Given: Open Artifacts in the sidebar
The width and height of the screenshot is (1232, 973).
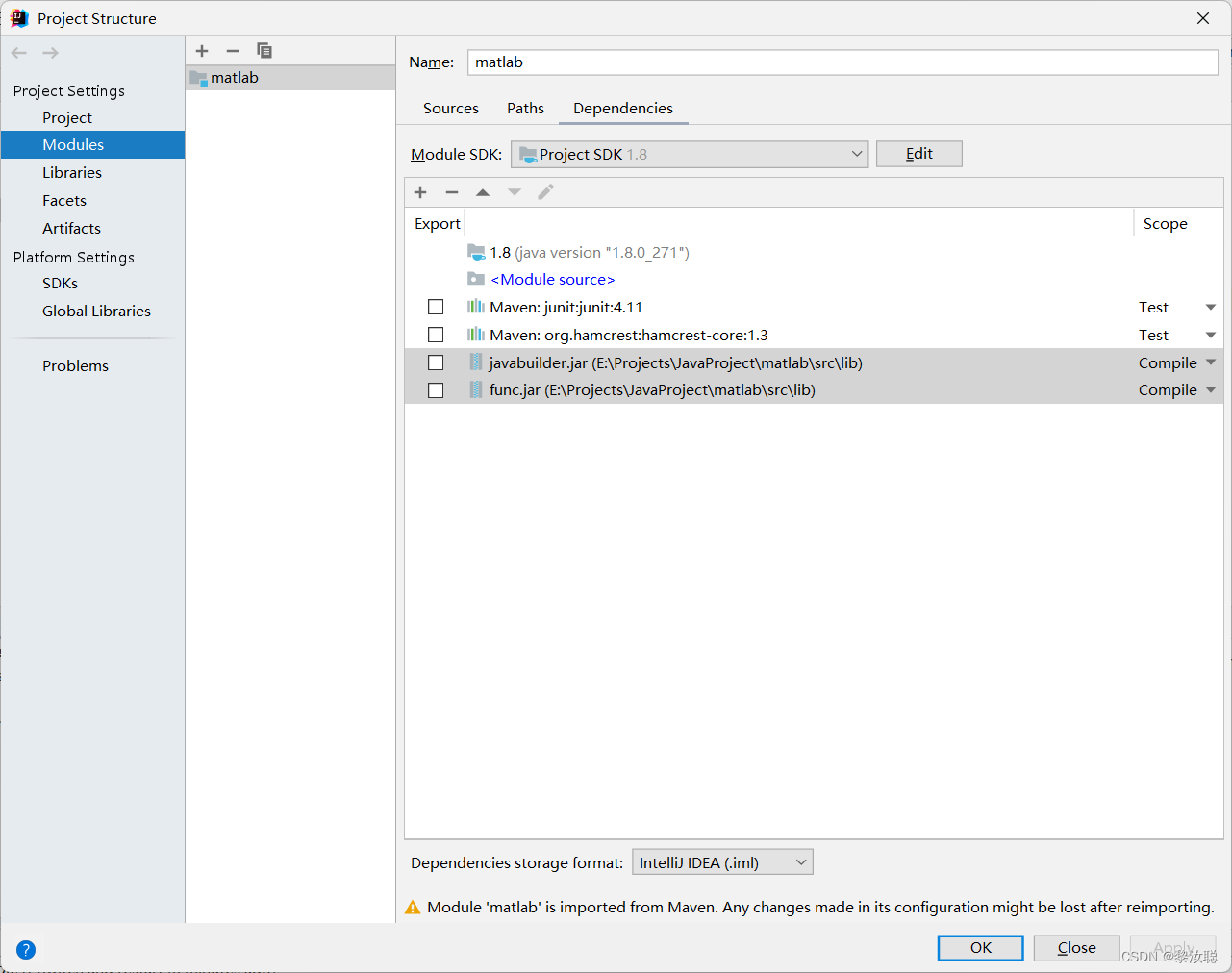Looking at the screenshot, I should pyautogui.click(x=71, y=228).
